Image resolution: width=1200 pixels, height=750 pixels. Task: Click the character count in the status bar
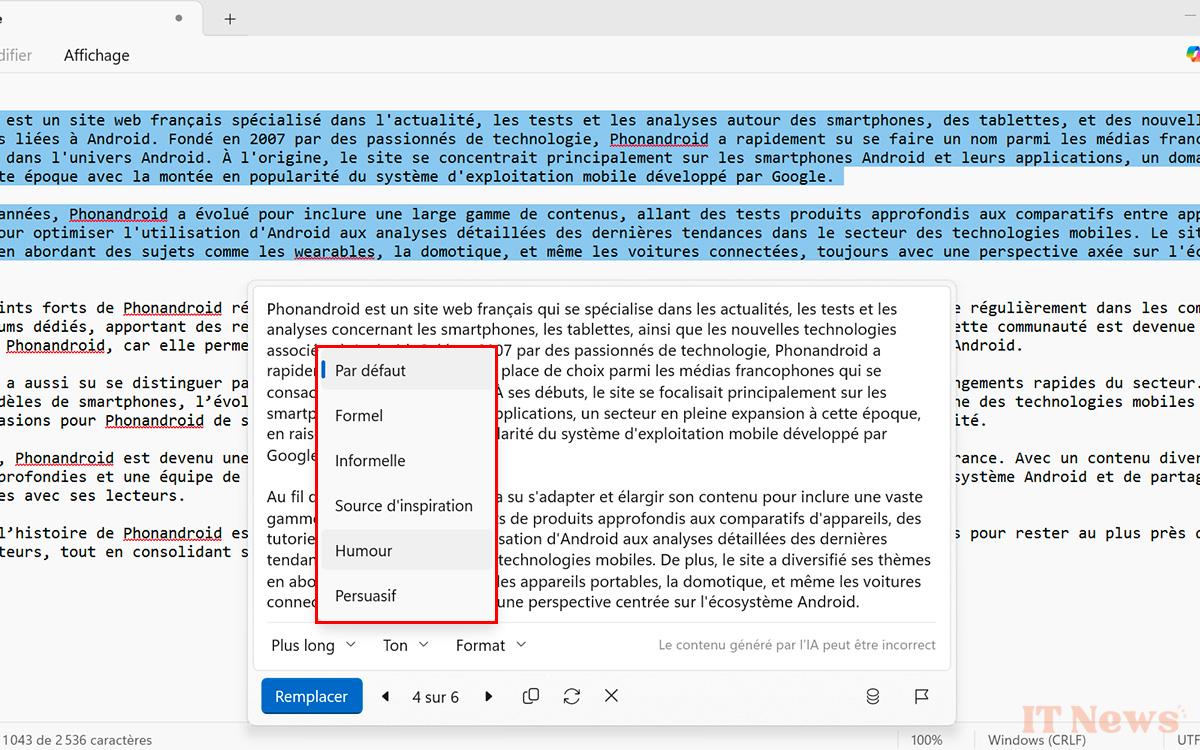[76, 740]
